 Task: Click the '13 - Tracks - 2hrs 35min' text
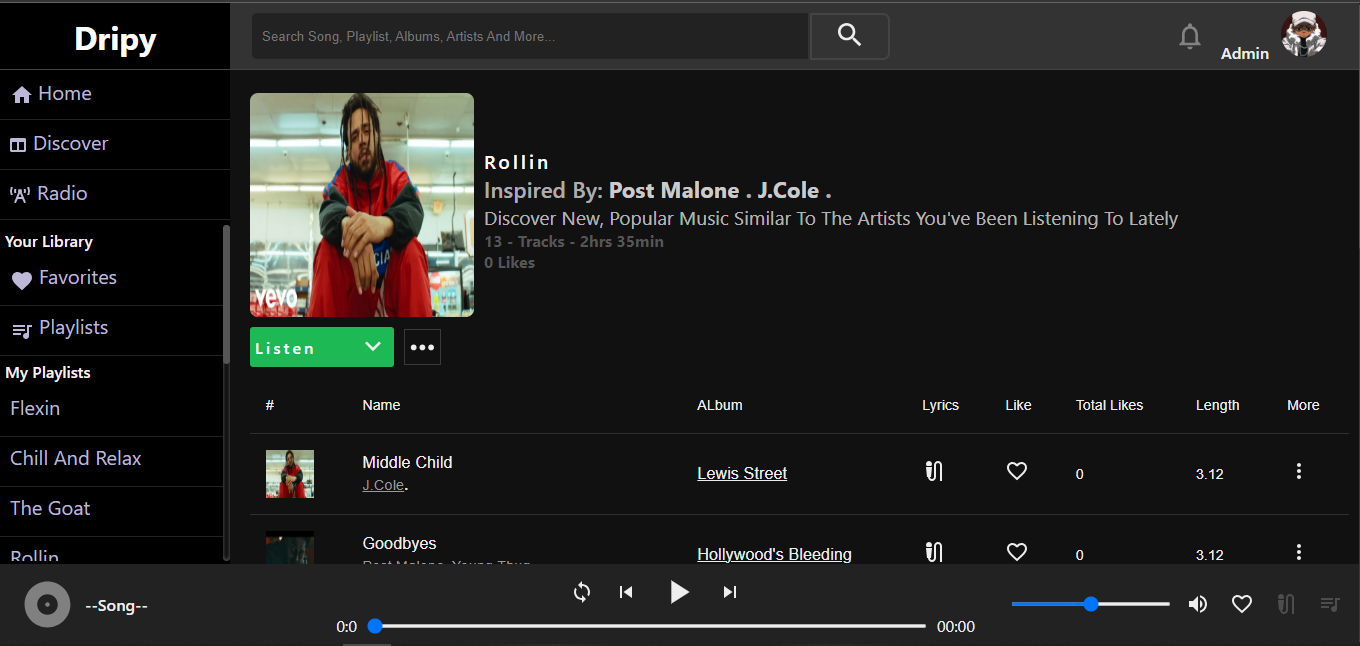point(574,241)
